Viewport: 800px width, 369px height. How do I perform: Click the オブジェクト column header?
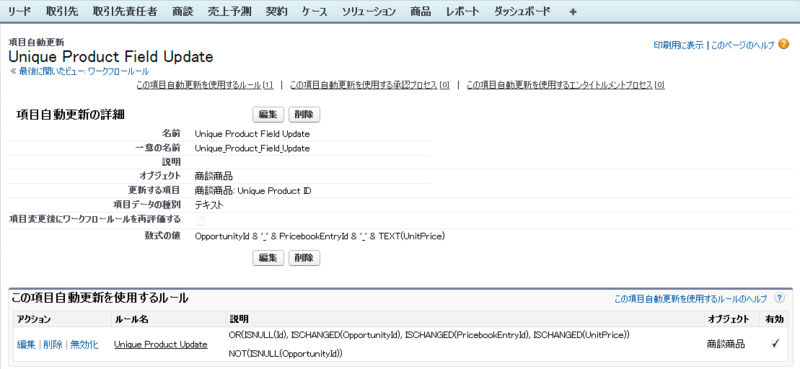click(x=728, y=319)
